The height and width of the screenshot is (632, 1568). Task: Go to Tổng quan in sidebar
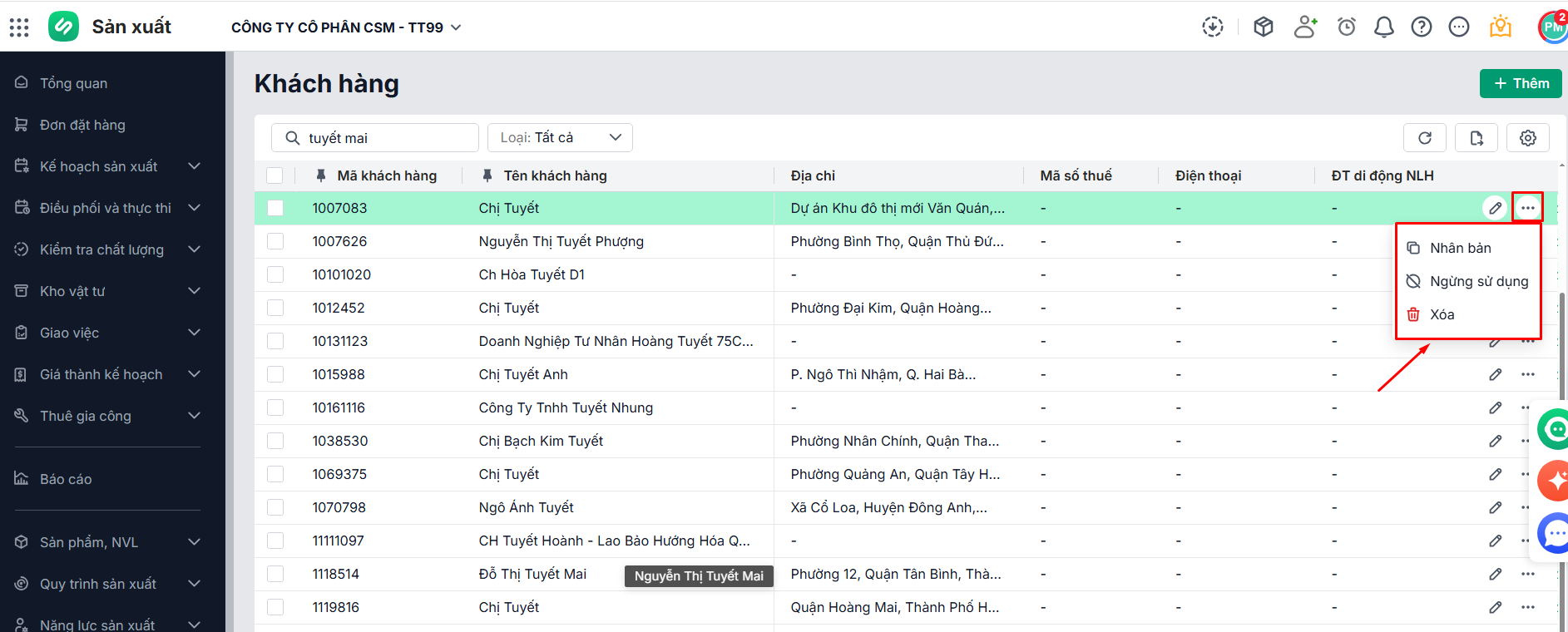pos(73,83)
